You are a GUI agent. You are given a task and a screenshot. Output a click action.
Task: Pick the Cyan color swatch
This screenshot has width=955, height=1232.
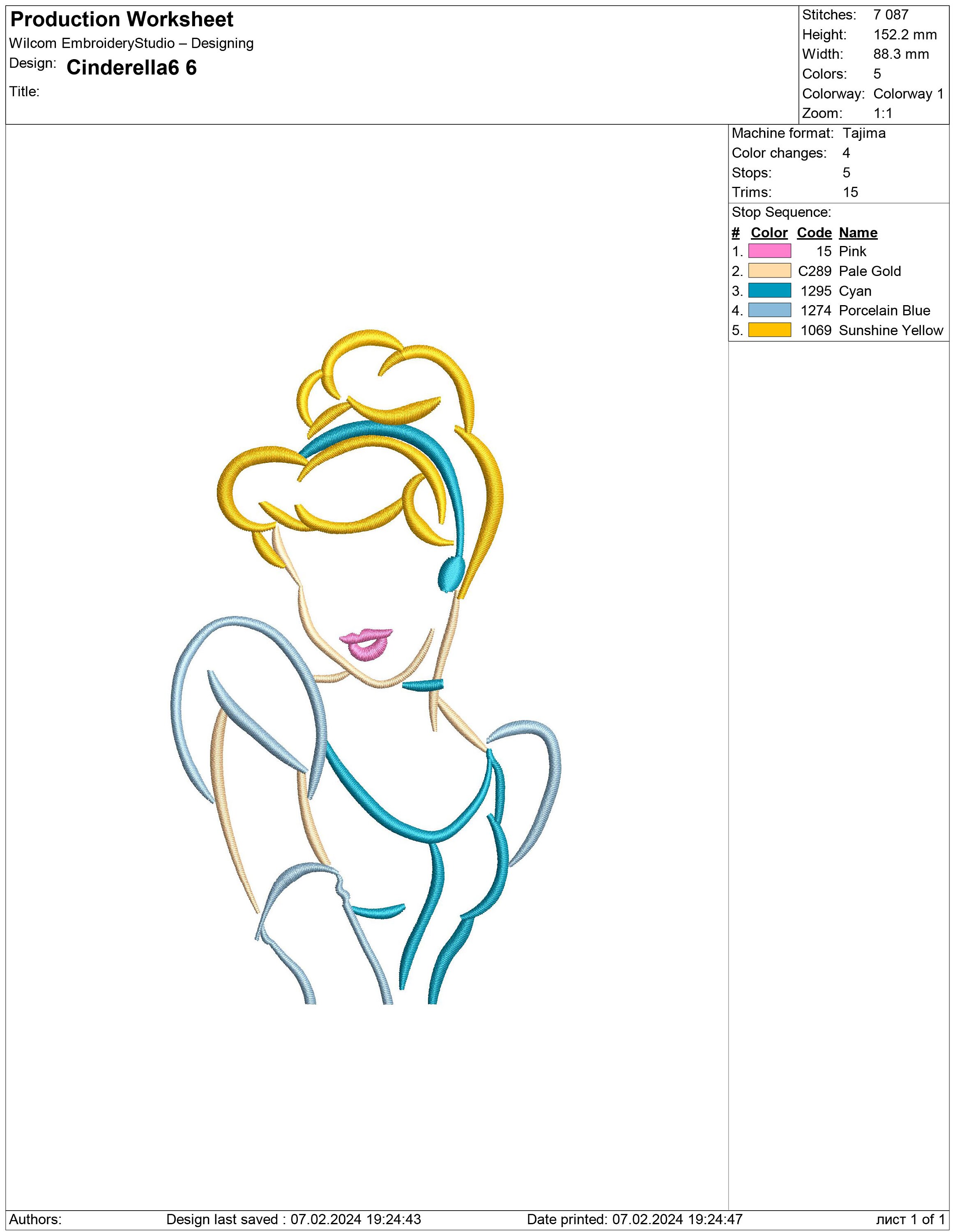pos(769,290)
